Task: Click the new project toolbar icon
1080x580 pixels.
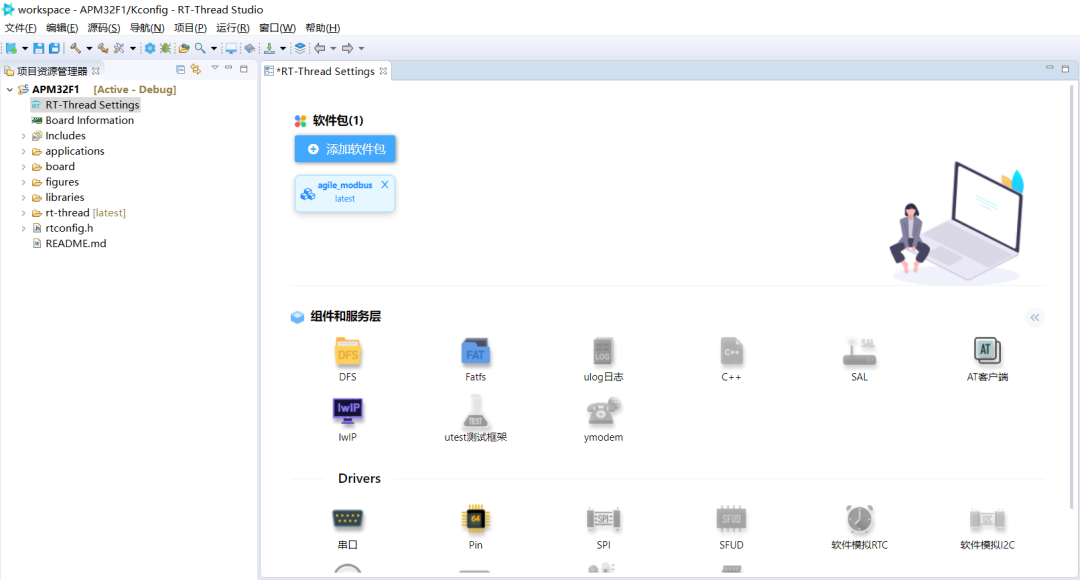Action: [x=11, y=48]
